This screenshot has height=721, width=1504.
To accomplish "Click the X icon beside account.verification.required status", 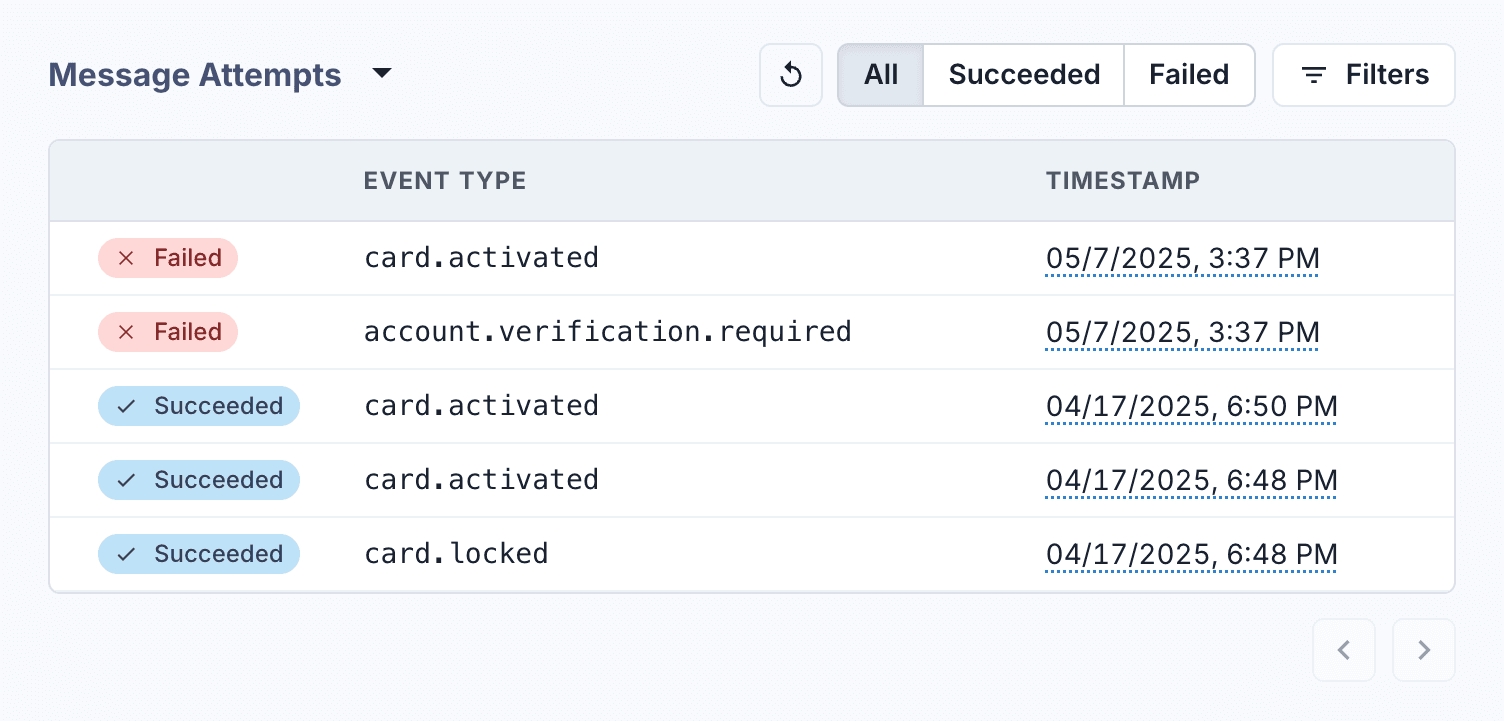I will point(126,331).
